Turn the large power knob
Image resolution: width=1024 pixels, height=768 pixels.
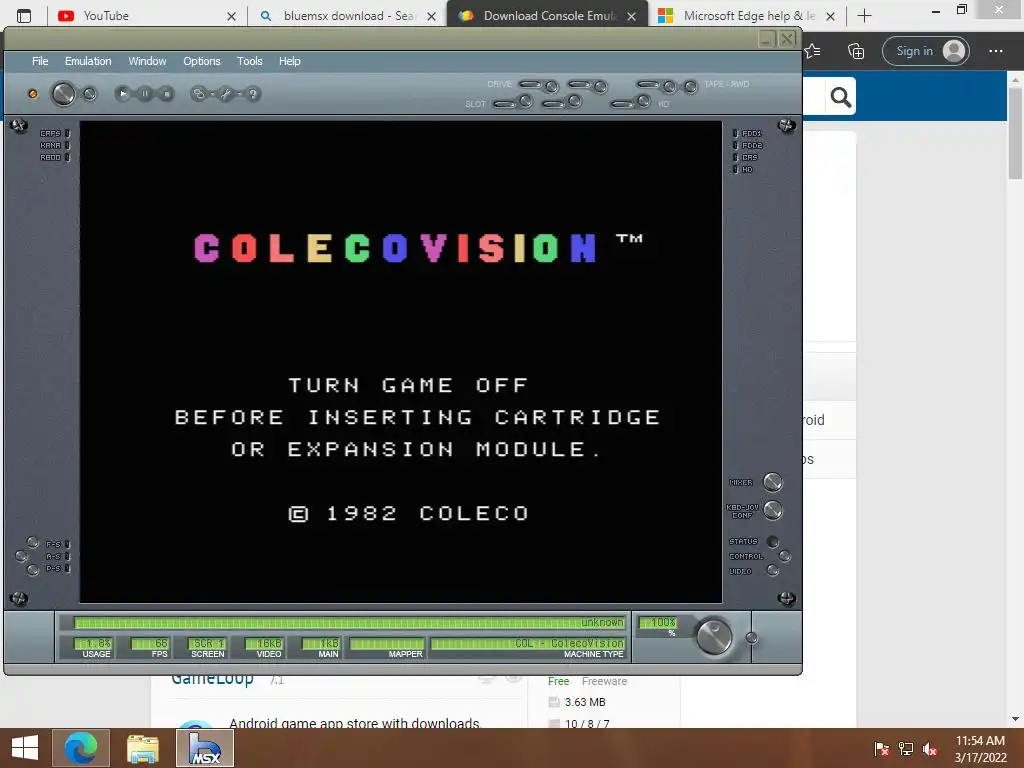pos(63,94)
